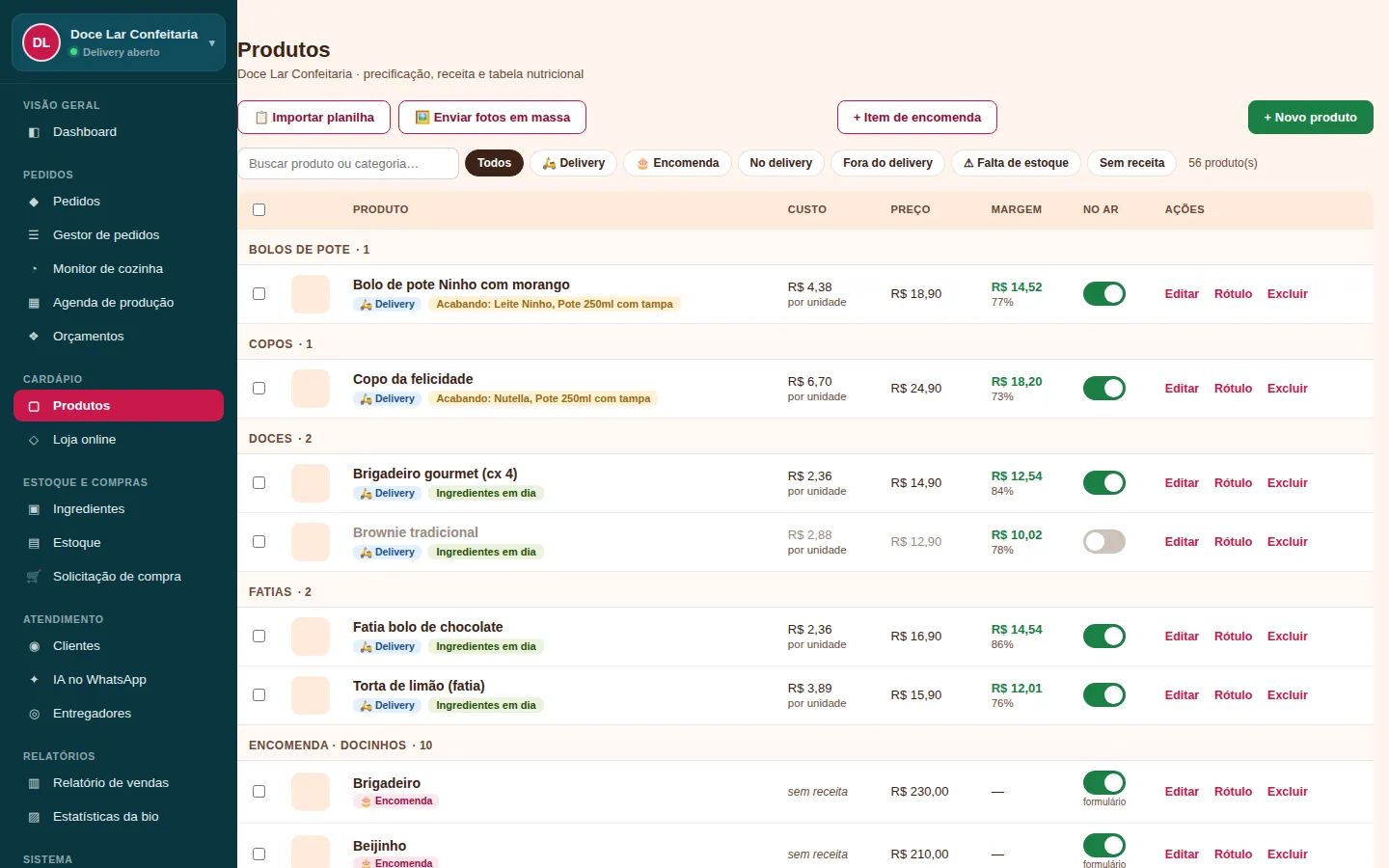Disable Torta de limão on-air toggle
Viewport: 1389px width, 868px height.
click(1104, 695)
